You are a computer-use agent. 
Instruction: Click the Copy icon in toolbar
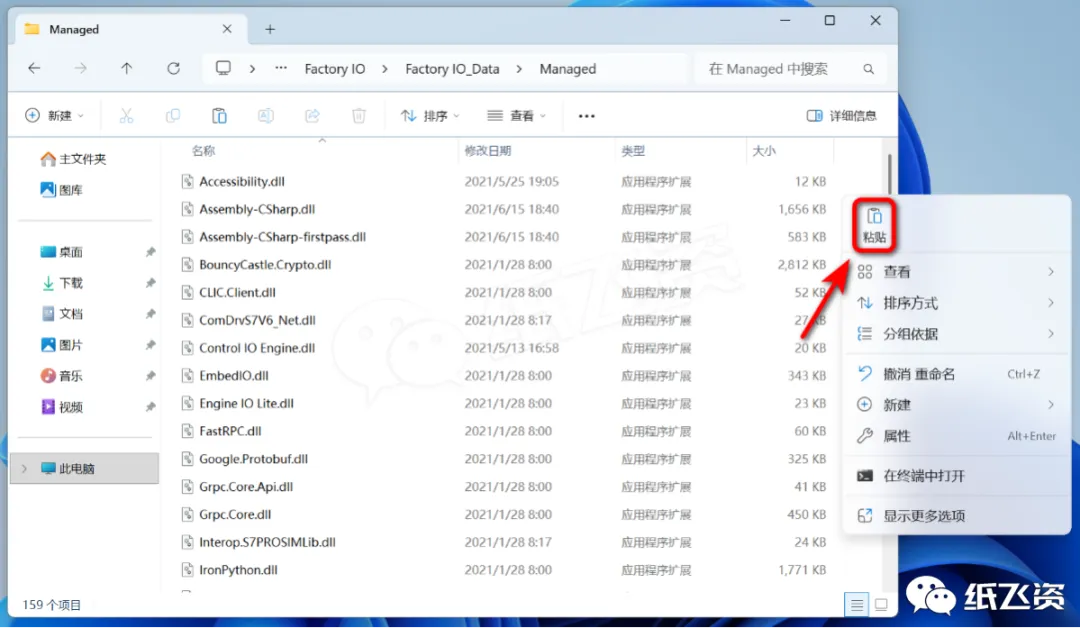coord(173,116)
